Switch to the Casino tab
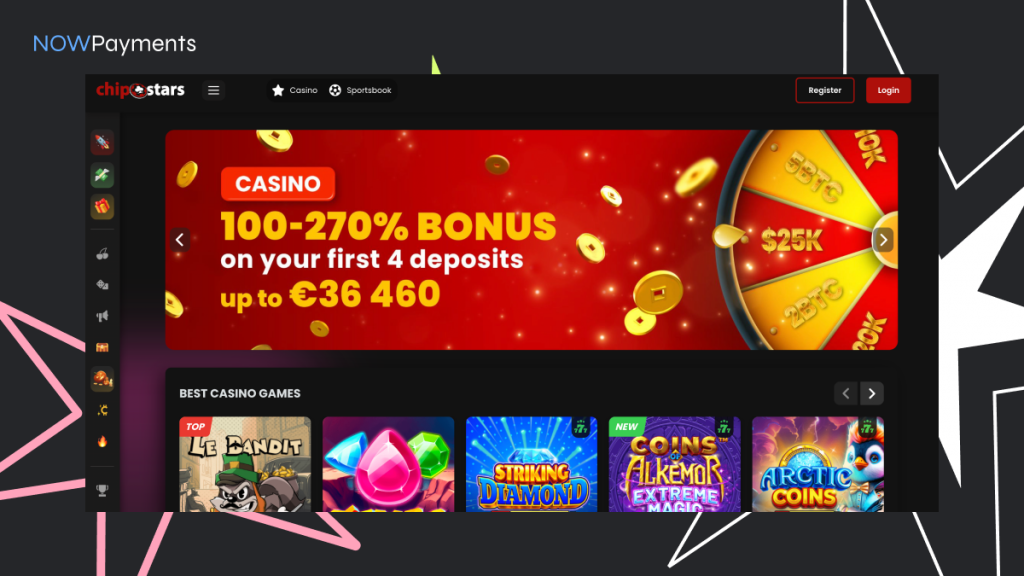This screenshot has width=1024, height=576. click(x=295, y=90)
